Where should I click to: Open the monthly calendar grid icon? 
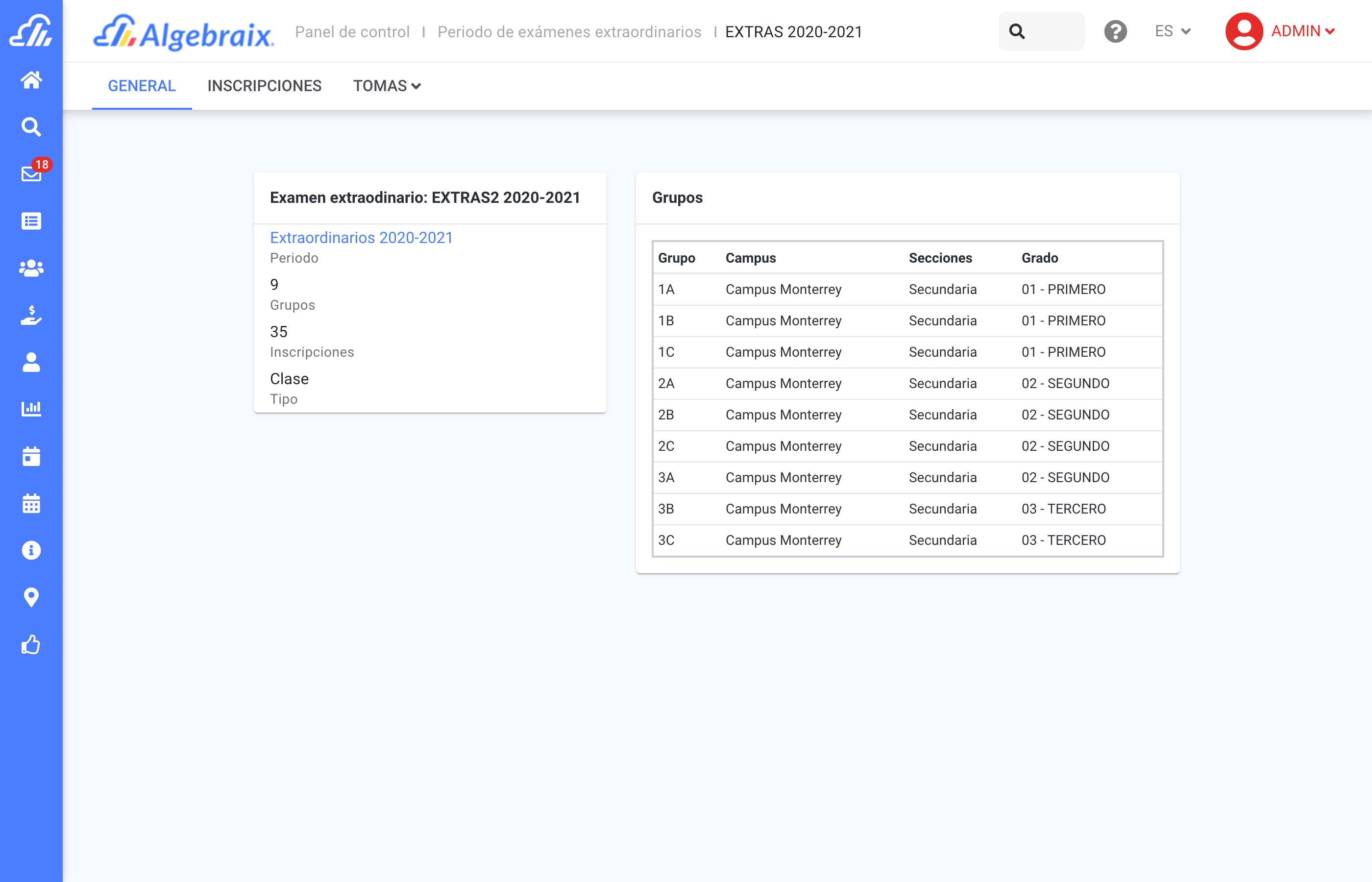[x=31, y=503]
